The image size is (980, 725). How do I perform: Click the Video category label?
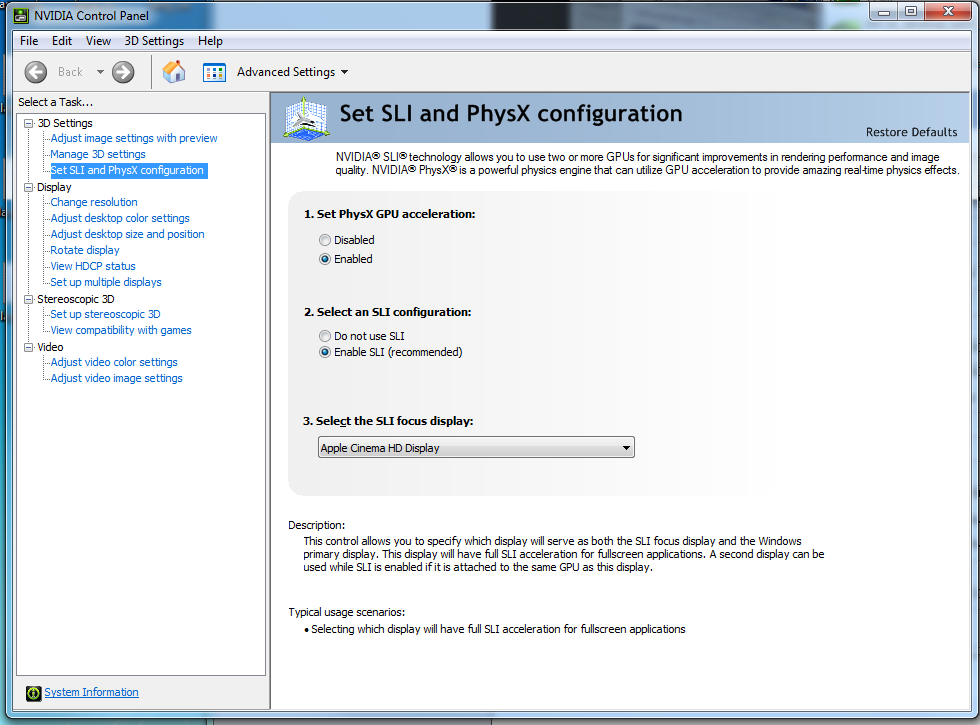50,347
